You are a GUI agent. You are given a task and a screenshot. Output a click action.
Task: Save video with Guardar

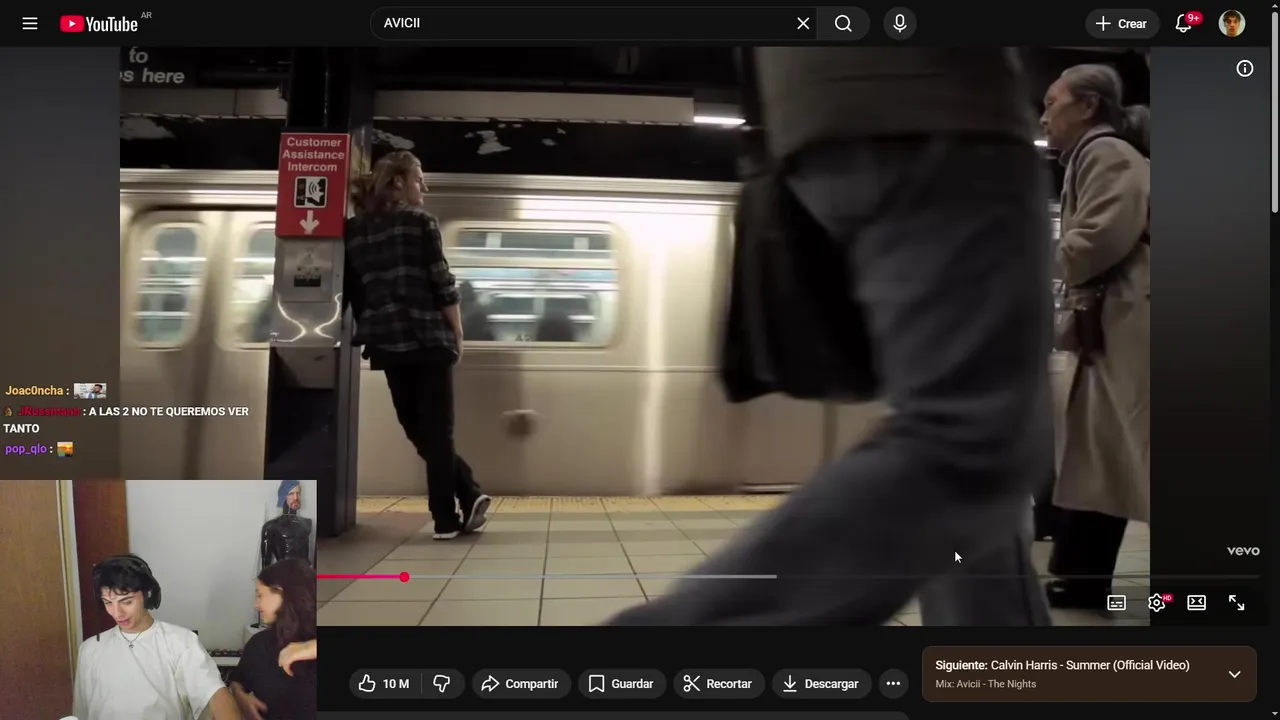(621, 683)
